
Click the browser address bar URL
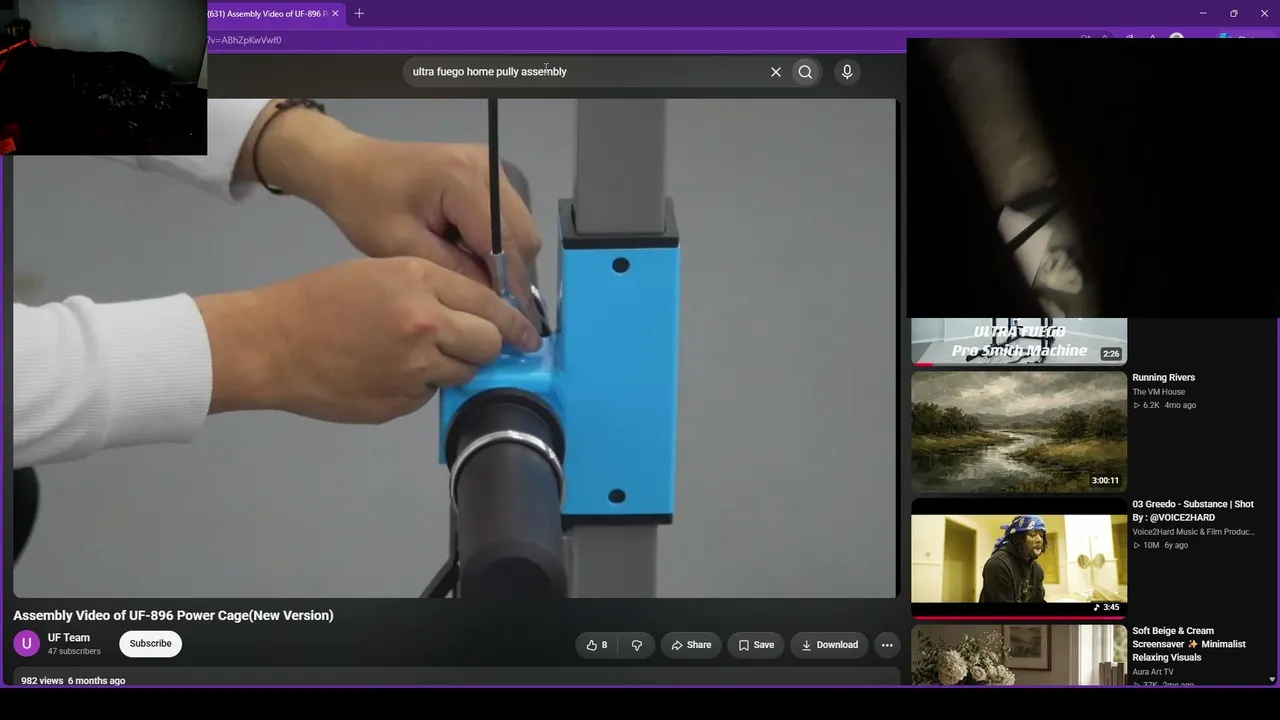pos(246,40)
